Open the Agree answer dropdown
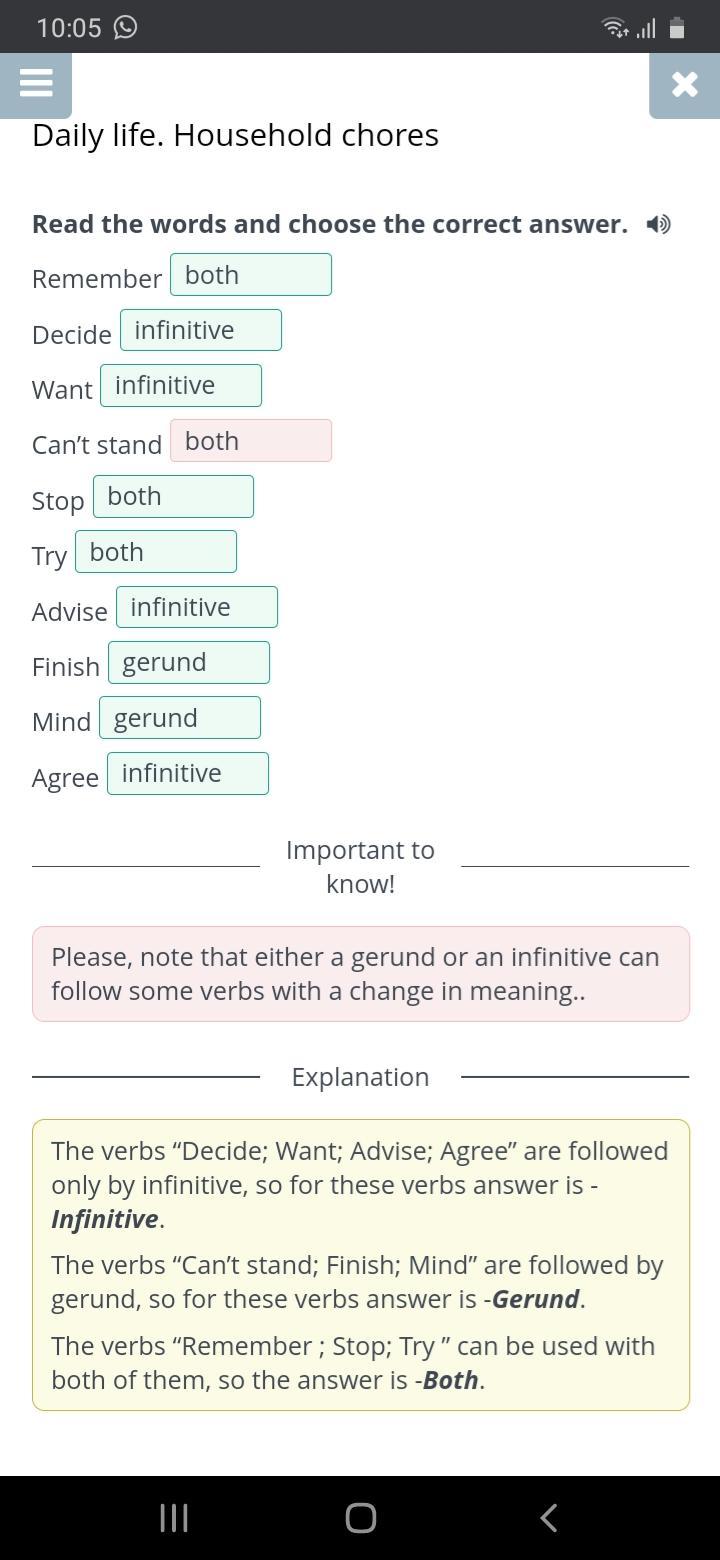The width and height of the screenshot is (720, 1560). 187,774
